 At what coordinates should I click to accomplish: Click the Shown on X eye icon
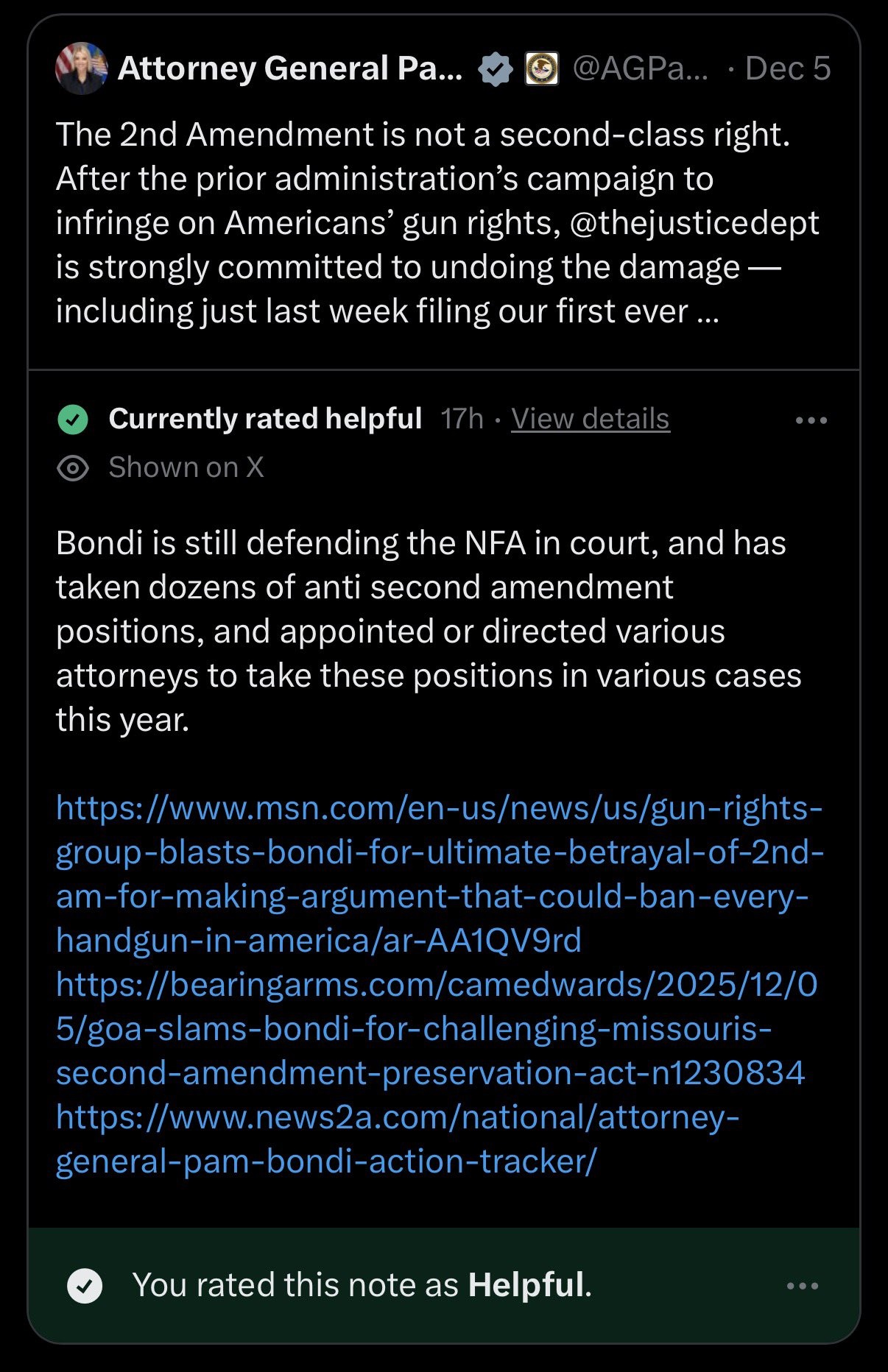coord(73,468)
